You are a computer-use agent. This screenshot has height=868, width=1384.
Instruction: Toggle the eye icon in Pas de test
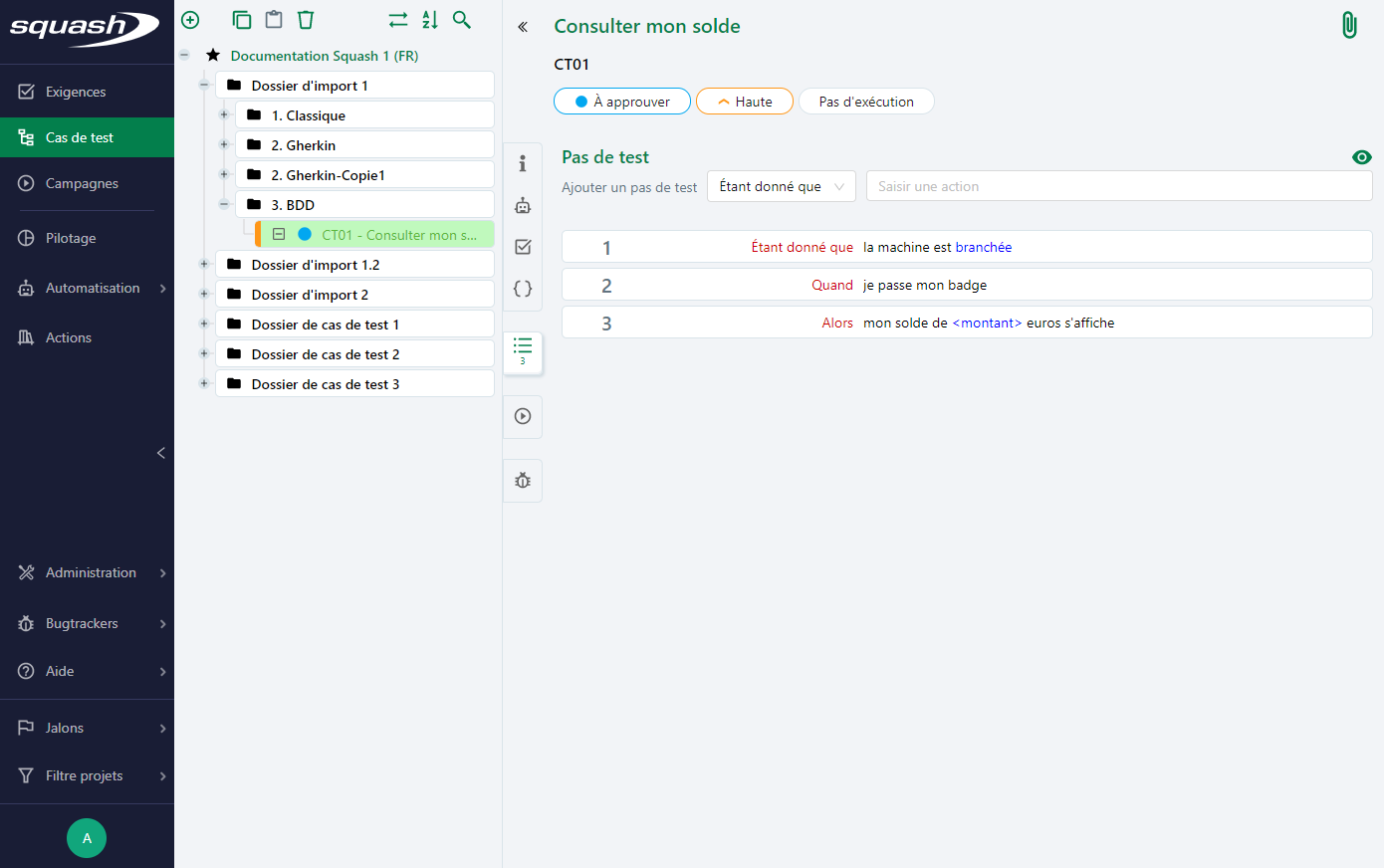coord(1361,157)
